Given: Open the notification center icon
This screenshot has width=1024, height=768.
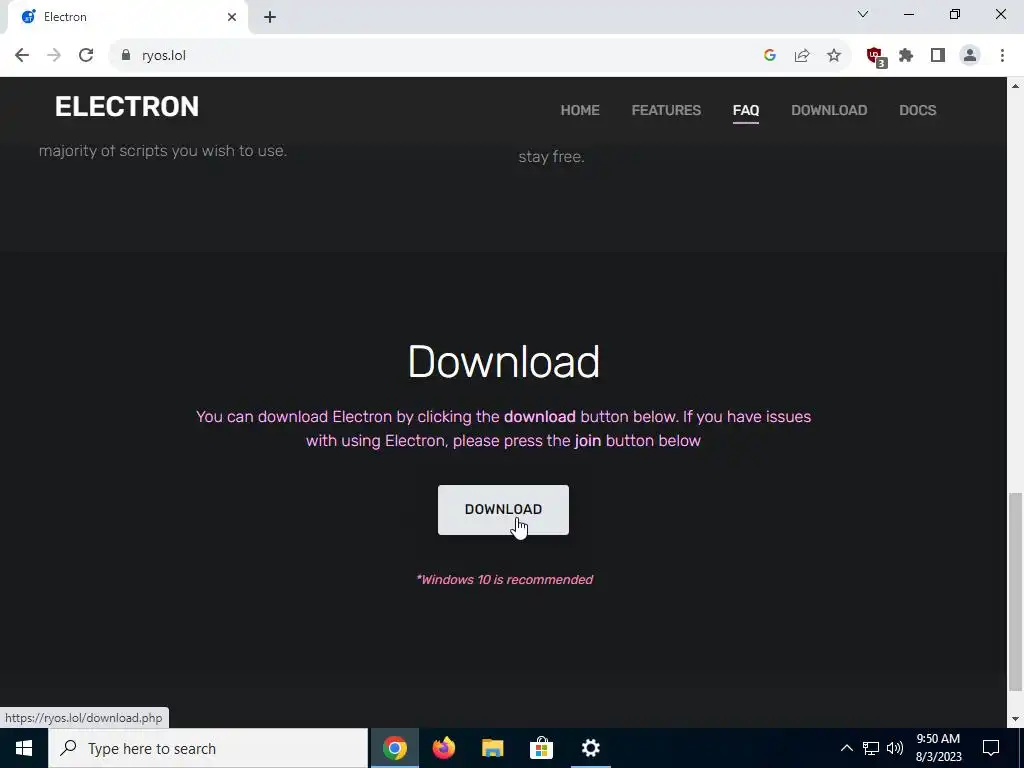Looking at the screenshot, I should [x=991, y=748].
